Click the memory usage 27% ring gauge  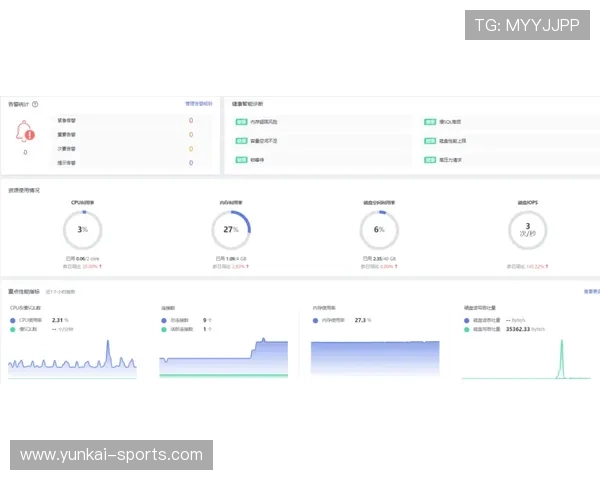pos(231,230)
